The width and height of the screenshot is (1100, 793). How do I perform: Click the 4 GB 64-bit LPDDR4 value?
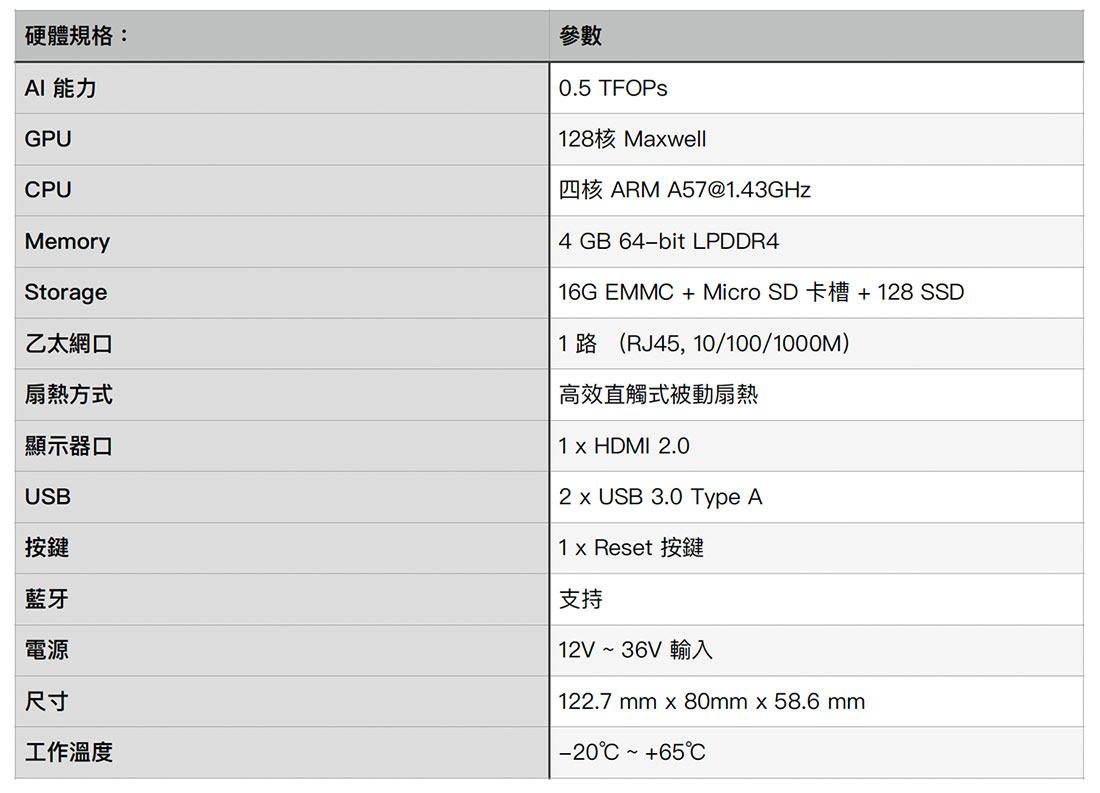(668, 242)
